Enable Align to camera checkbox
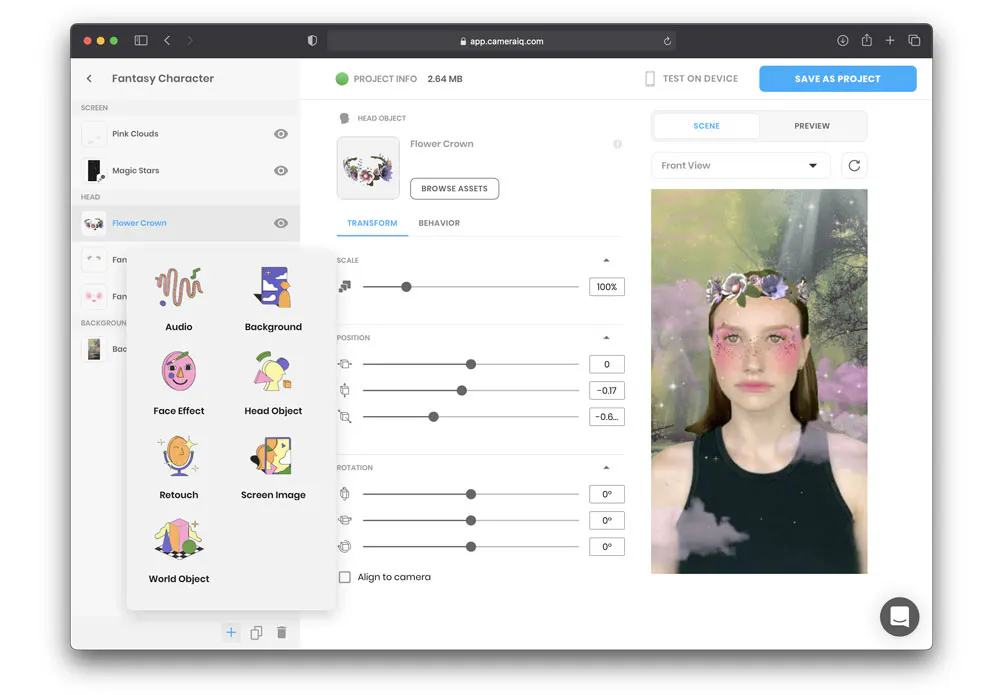The image size is (1003, 695). pos(345,577)
